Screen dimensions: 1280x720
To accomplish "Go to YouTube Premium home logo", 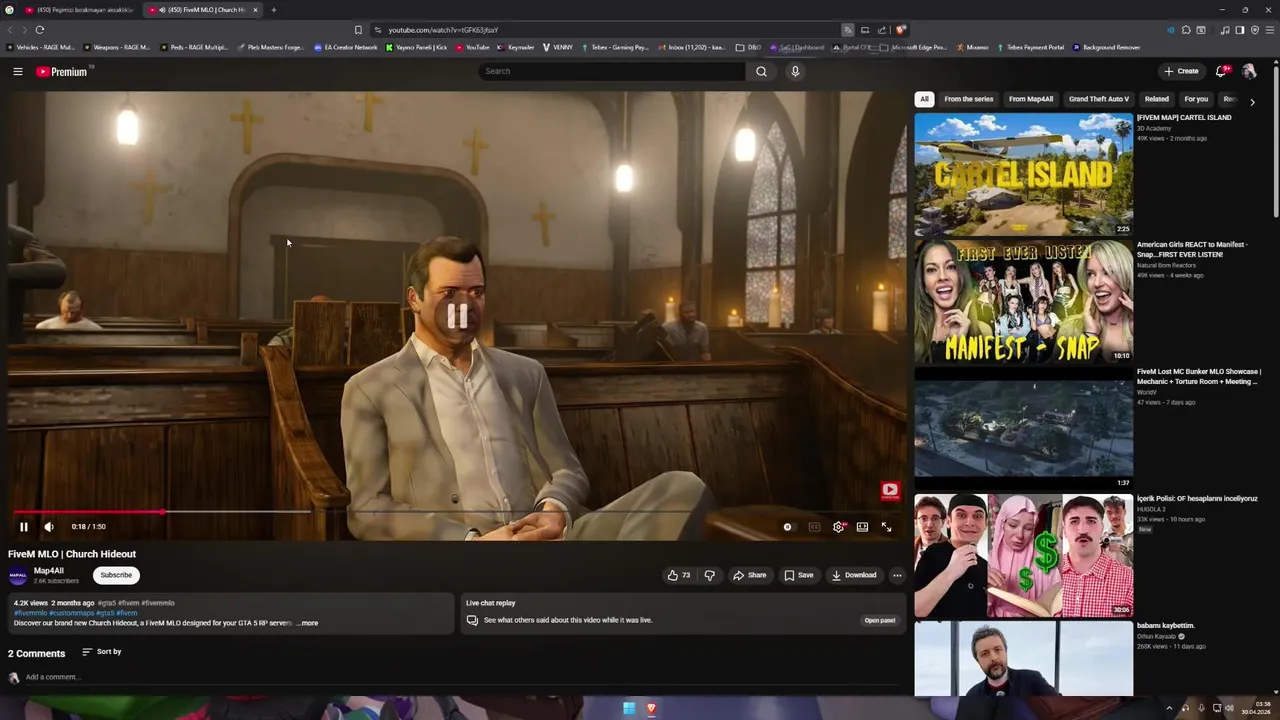I will (64, 71).
